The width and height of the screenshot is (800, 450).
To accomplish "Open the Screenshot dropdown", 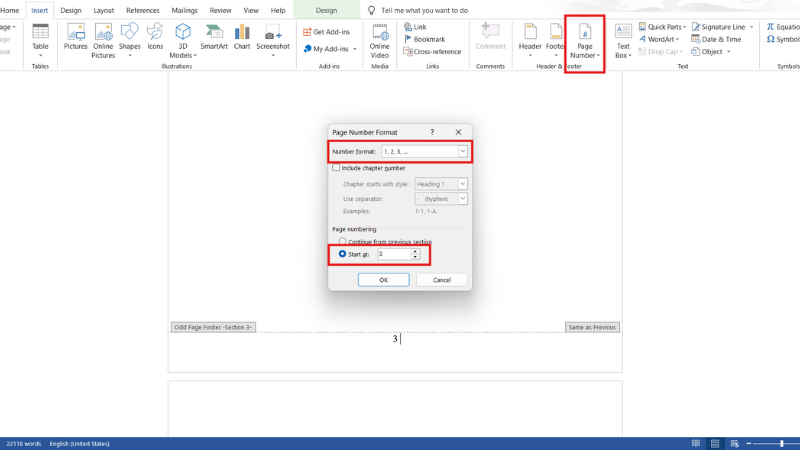I will tap(272, 47).
